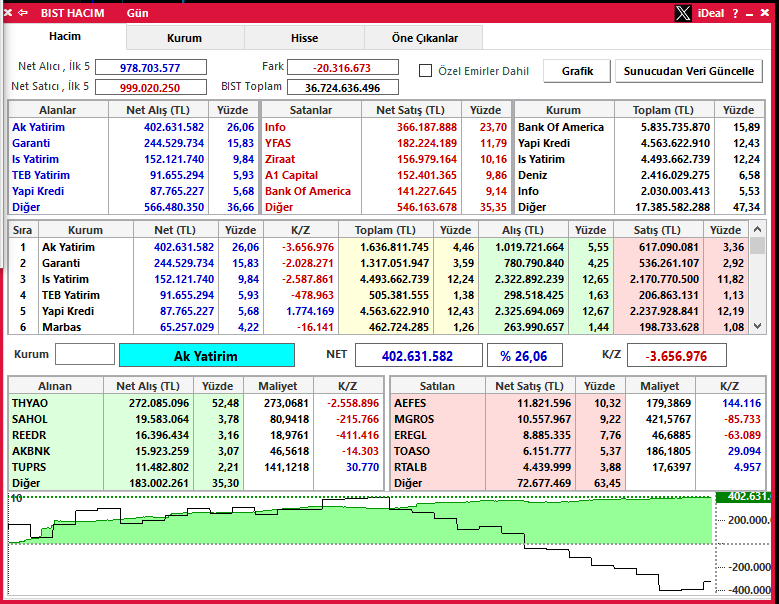Image resolution: width=779 pixels, height=604 pixels.
Task: Select row 3 Is Yatirim in ranking
Action: [x=378, y=279]
